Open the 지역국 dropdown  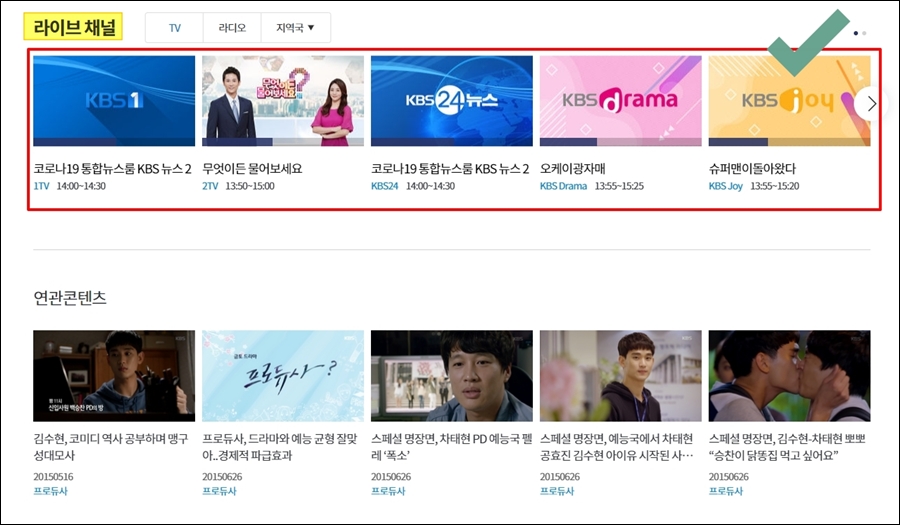(x=296, y=28)
